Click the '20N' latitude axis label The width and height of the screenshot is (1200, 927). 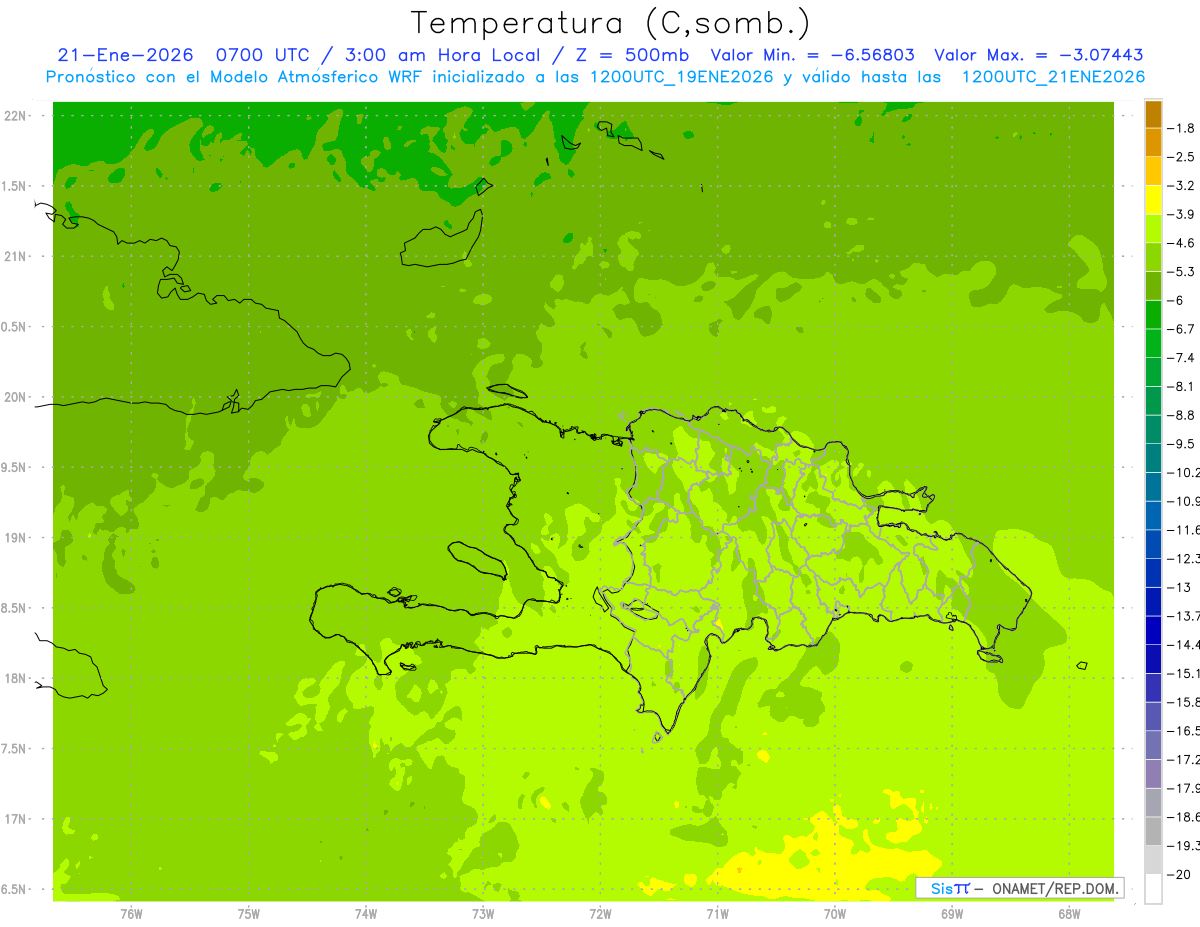17,397
